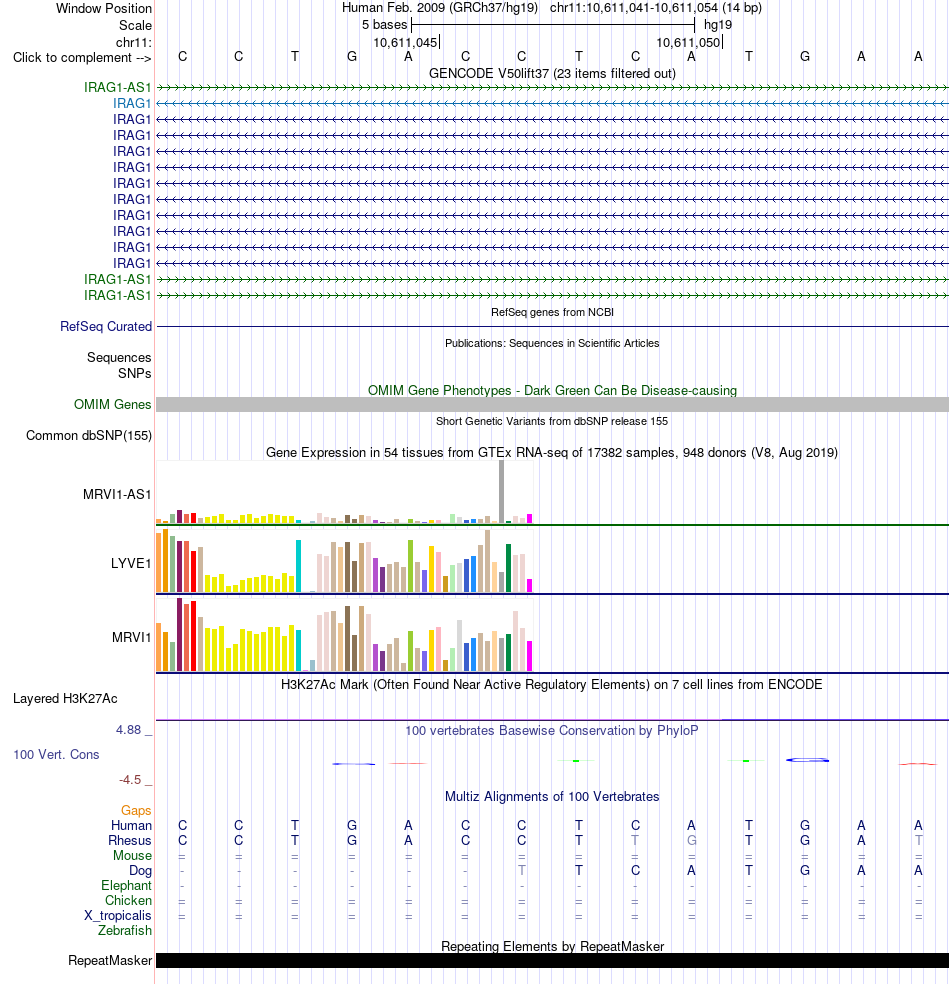
Task: Click the "-4.5 _" PhyloP lower scale value
Action: tap(135, 780)
